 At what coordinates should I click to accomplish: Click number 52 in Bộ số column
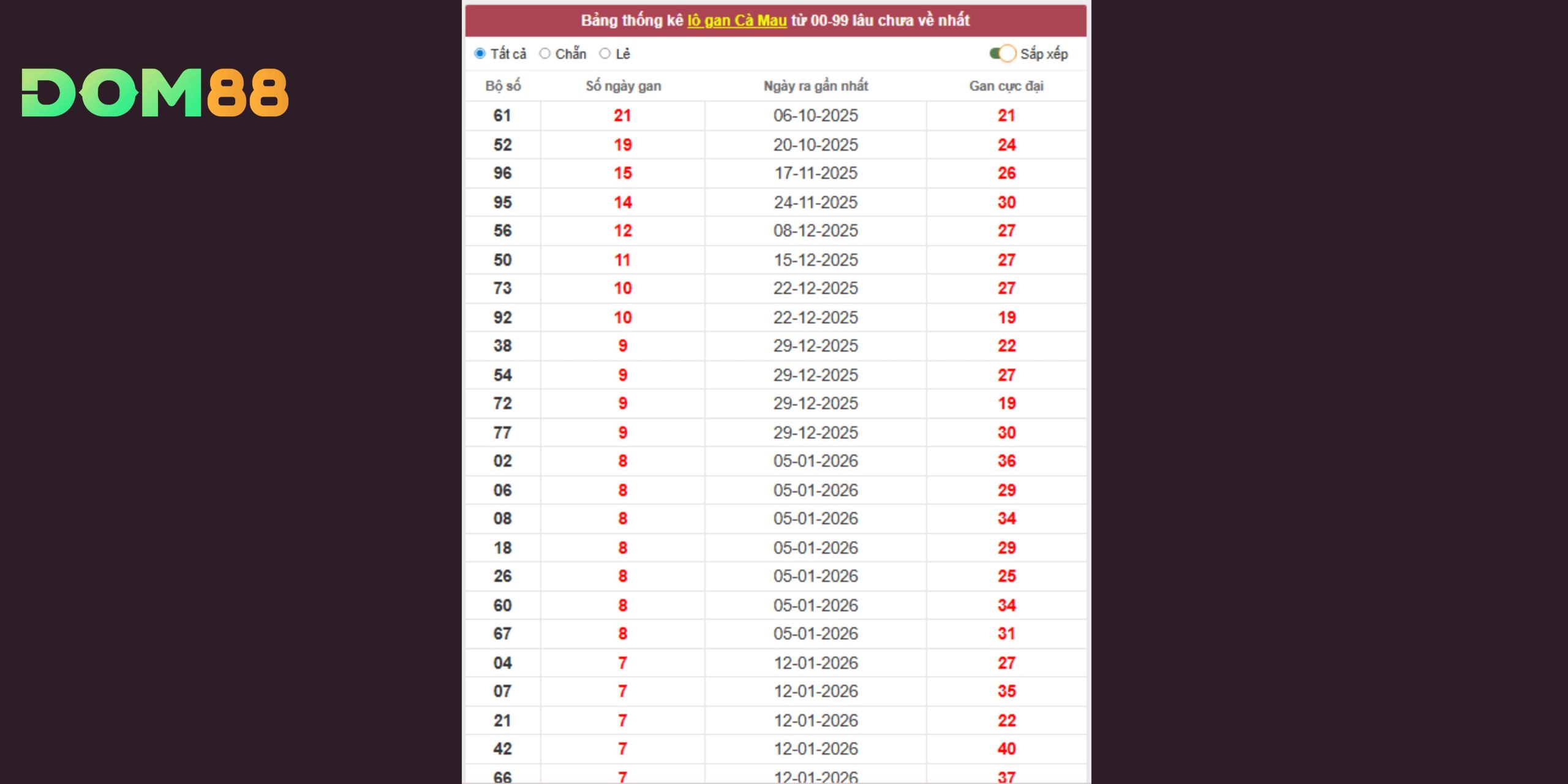click(502, 145)
